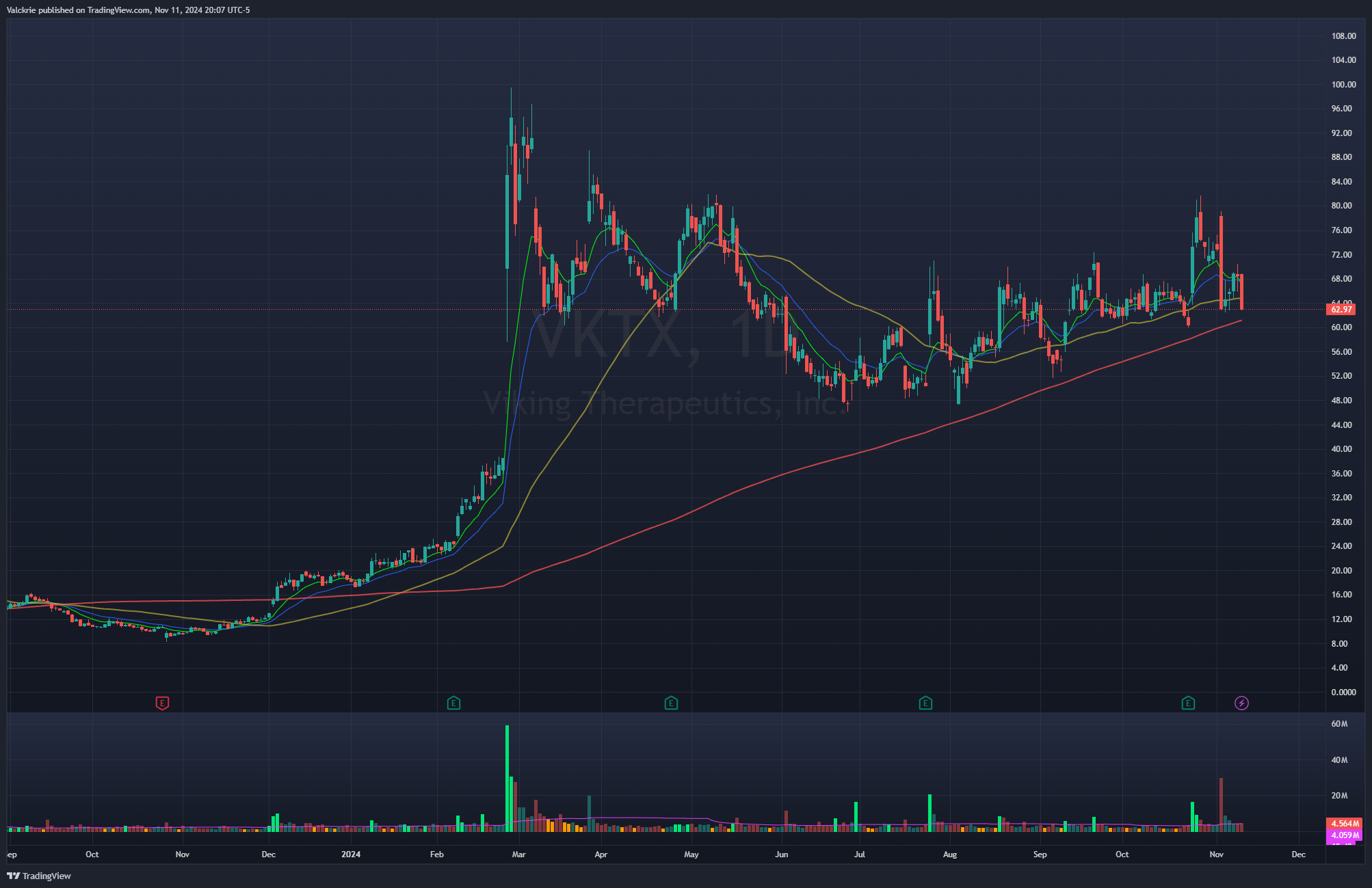
Task: Click the TradingView logo in the footer
Action: pos(39,876)
